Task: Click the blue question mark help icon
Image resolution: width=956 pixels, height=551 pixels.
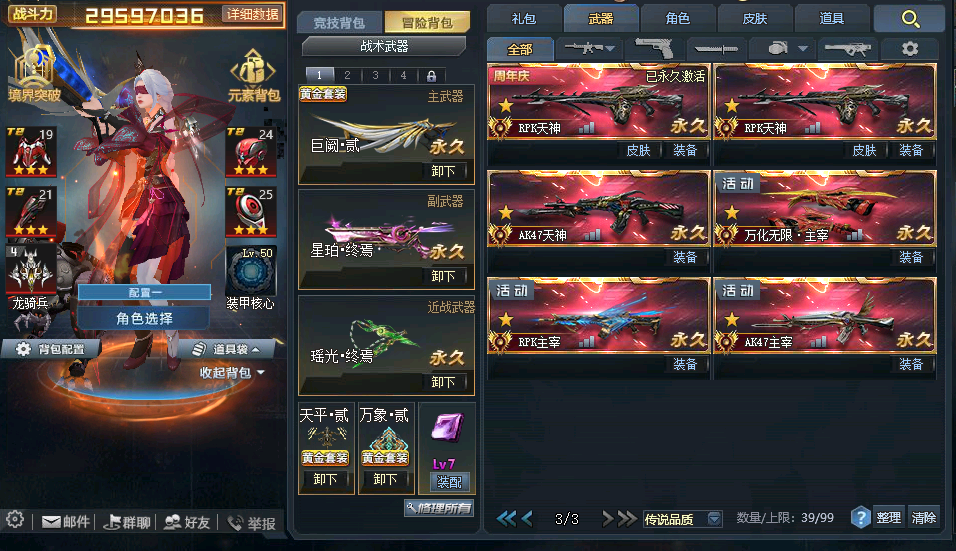Action: pyautogui.click(x=860, y=518)
